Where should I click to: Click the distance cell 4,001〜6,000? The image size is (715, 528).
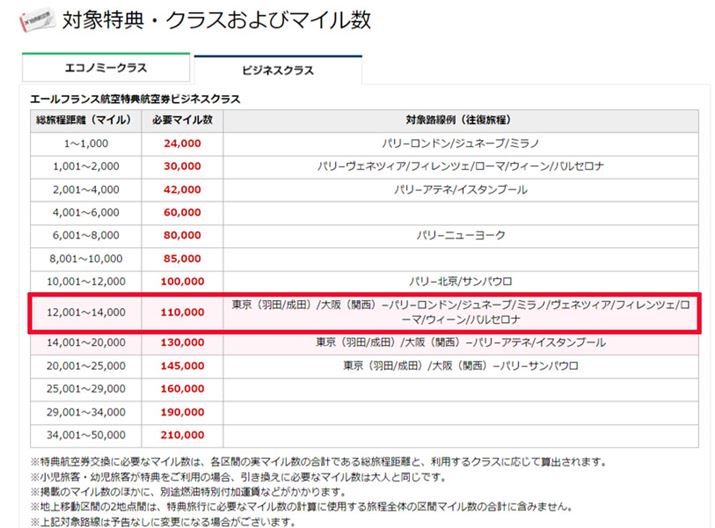tap(86, 212)
